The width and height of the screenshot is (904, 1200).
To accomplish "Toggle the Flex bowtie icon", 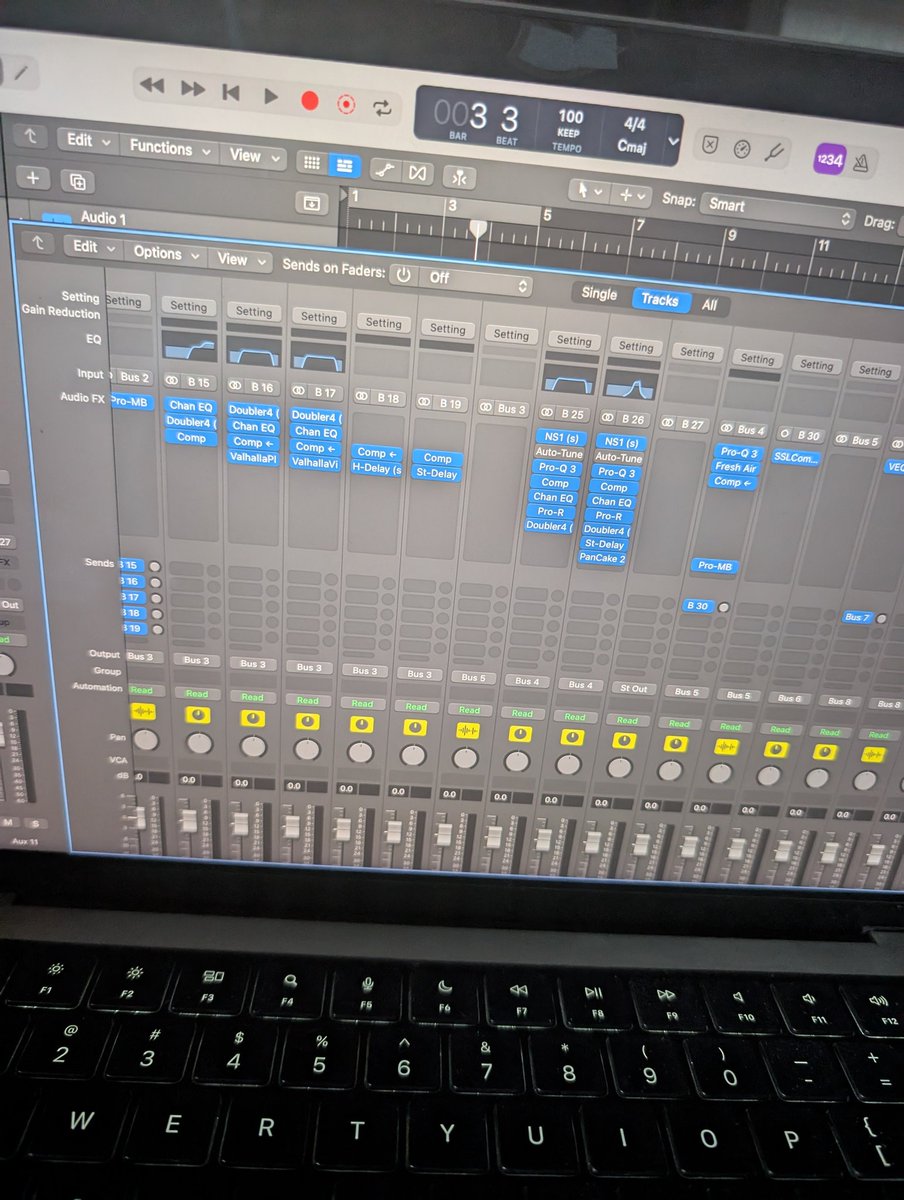I will (417, 173).
